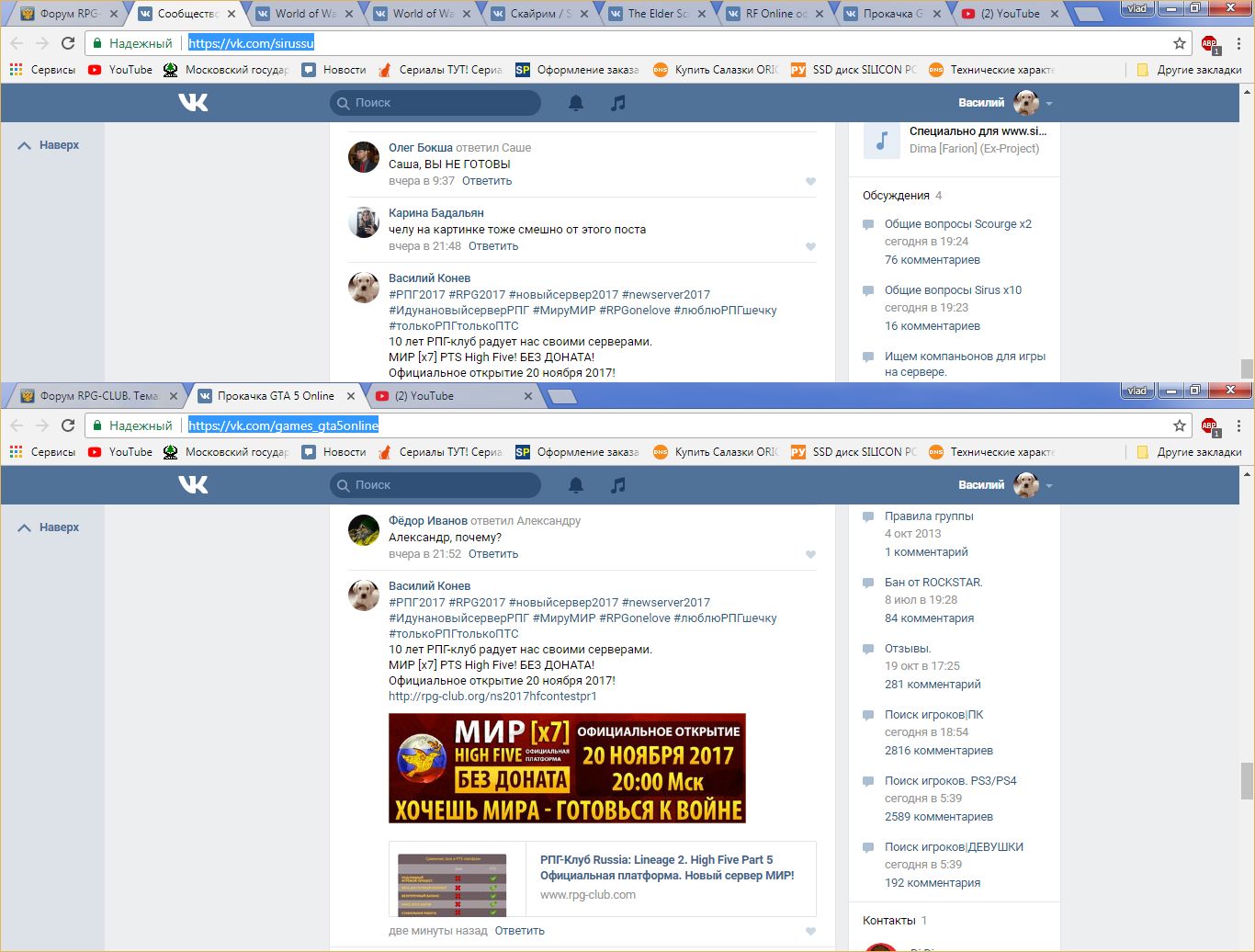The width and height of the screenshot is (1255, 952).
Task: Click Карина Бадальян's avatar picture
Action: pyautogui.click(x=364, y=222)
